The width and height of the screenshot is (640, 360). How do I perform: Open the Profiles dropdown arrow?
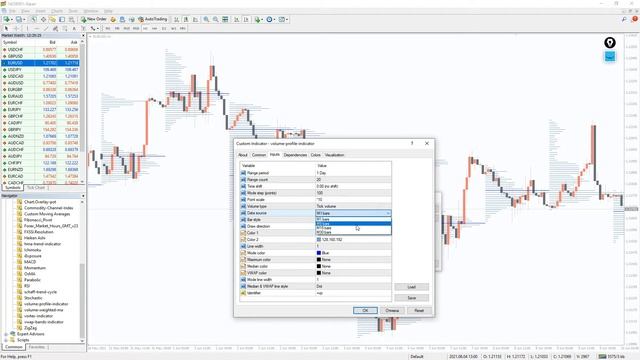point(24,19)
